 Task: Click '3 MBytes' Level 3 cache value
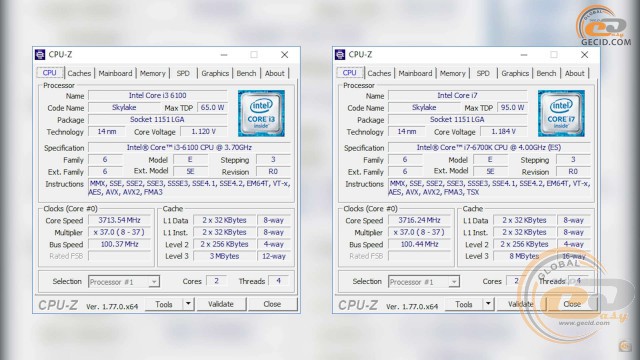click(x=224, y=256)
